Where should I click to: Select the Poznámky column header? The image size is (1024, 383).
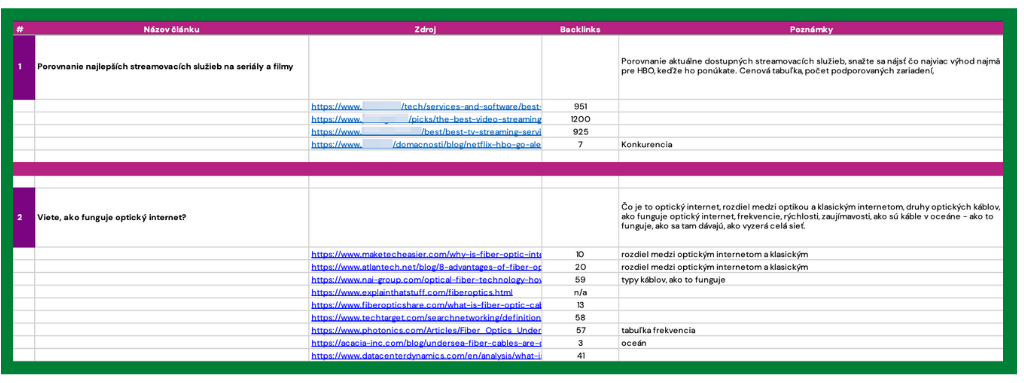(x=810, y=29)
